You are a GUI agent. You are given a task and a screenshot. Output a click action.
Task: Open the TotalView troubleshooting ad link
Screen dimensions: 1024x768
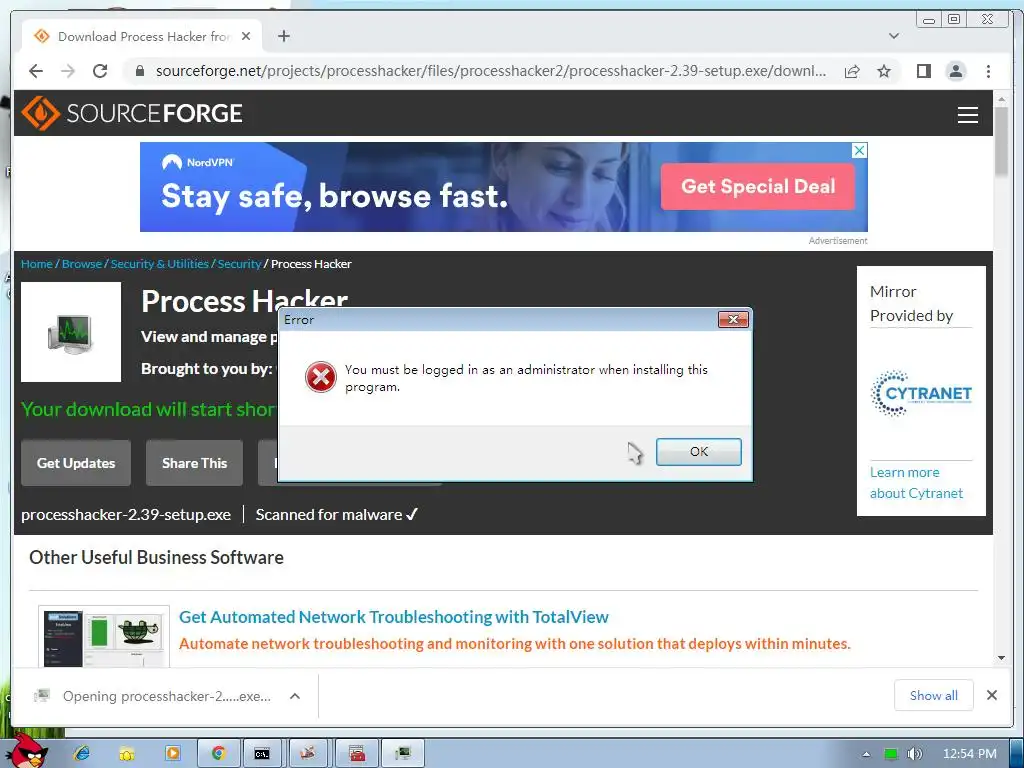pyautogui.click(x=394, y=616)
